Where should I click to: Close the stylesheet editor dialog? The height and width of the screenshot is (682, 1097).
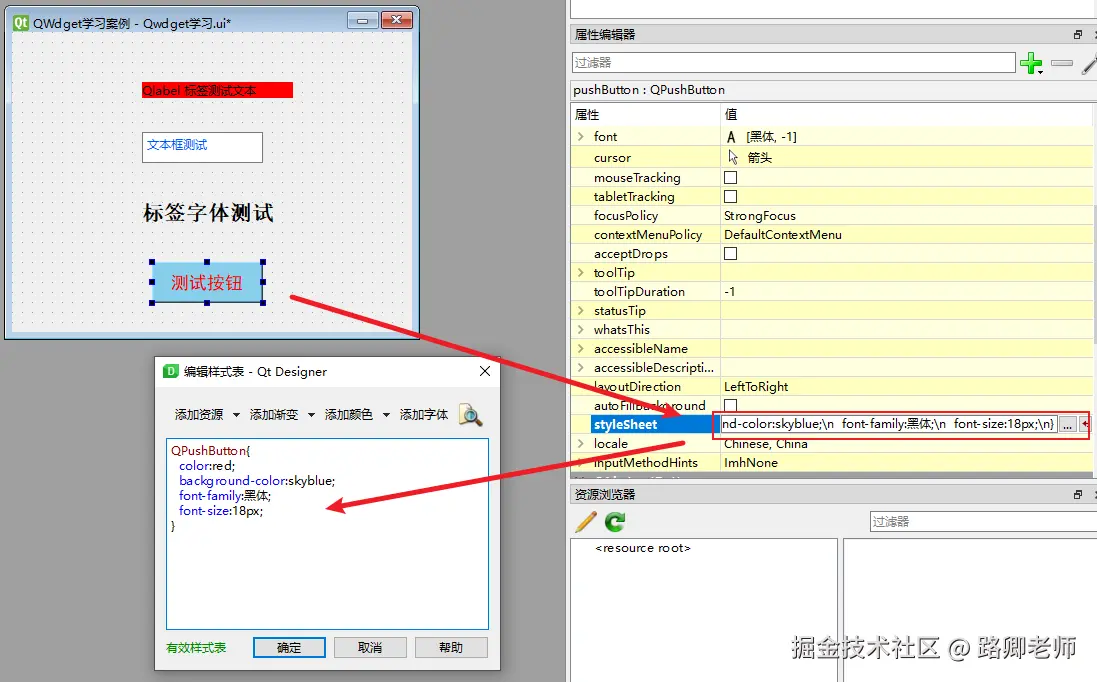pos(485,371)
